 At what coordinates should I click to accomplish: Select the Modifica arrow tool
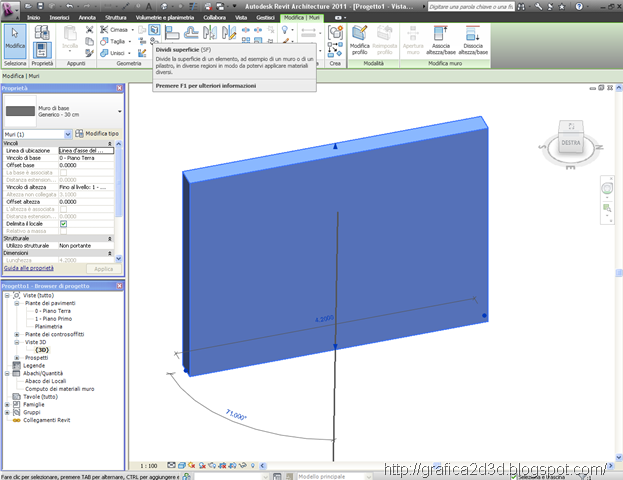[15, 41]
